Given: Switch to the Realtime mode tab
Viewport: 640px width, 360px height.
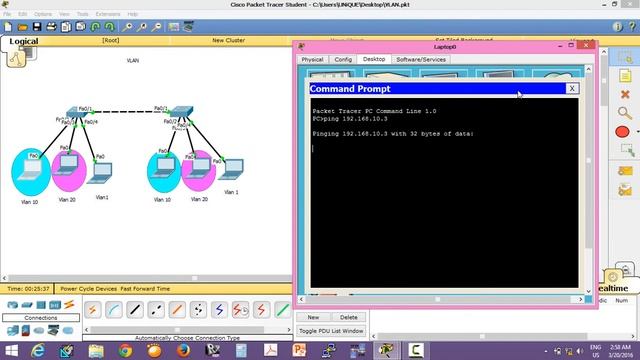Looking at the screenshot, I should click(x=614, y=288).
